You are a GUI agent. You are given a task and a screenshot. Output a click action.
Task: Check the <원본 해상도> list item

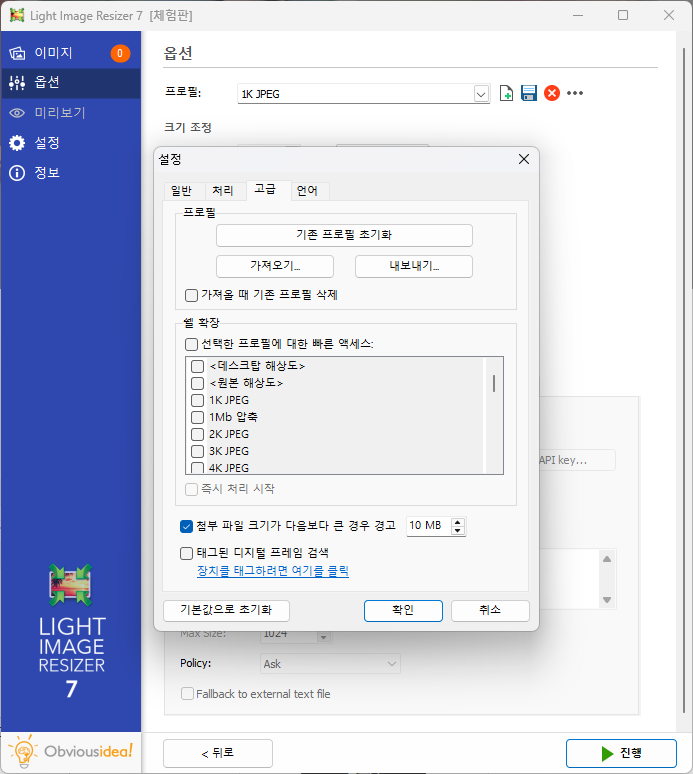[197, 383]
